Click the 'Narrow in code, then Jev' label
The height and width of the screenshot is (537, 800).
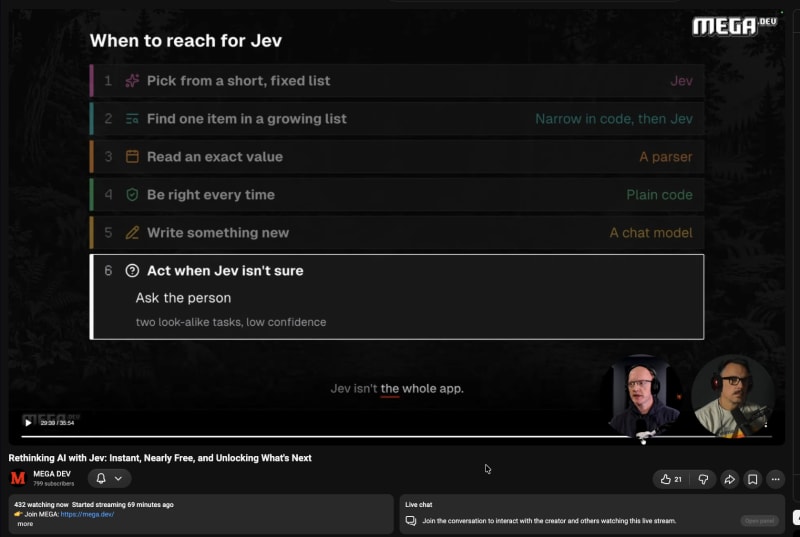click(x=614, y=119)
